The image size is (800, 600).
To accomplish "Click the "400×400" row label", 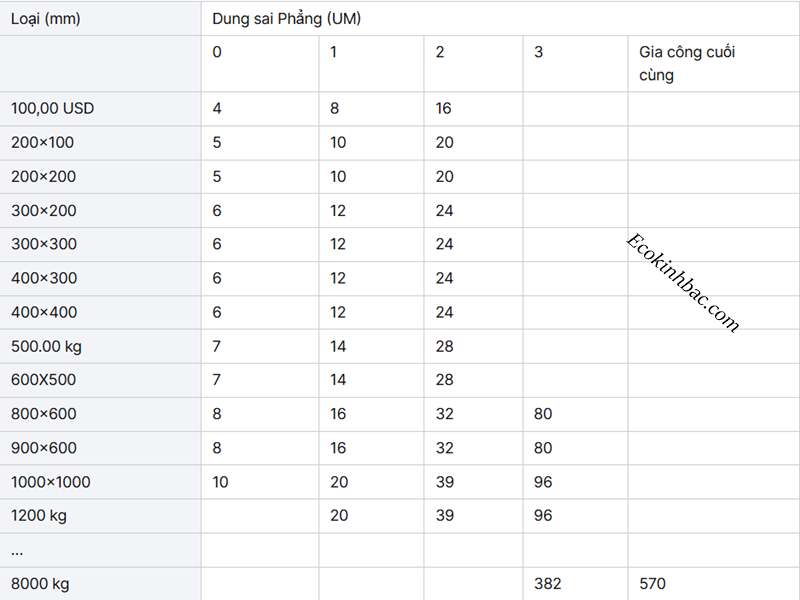I will point(43,312).
